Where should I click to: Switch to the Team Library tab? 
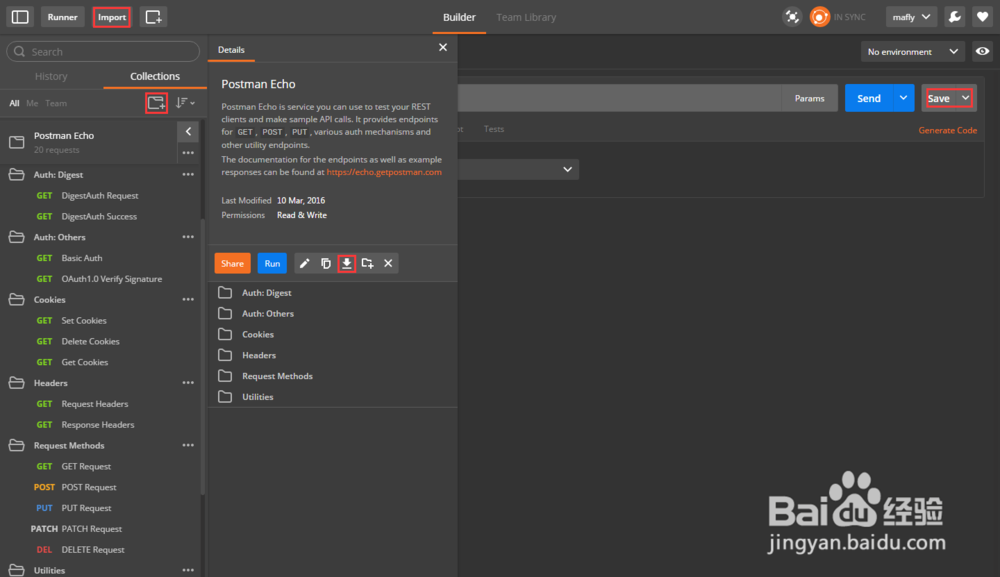coord(526,17)
